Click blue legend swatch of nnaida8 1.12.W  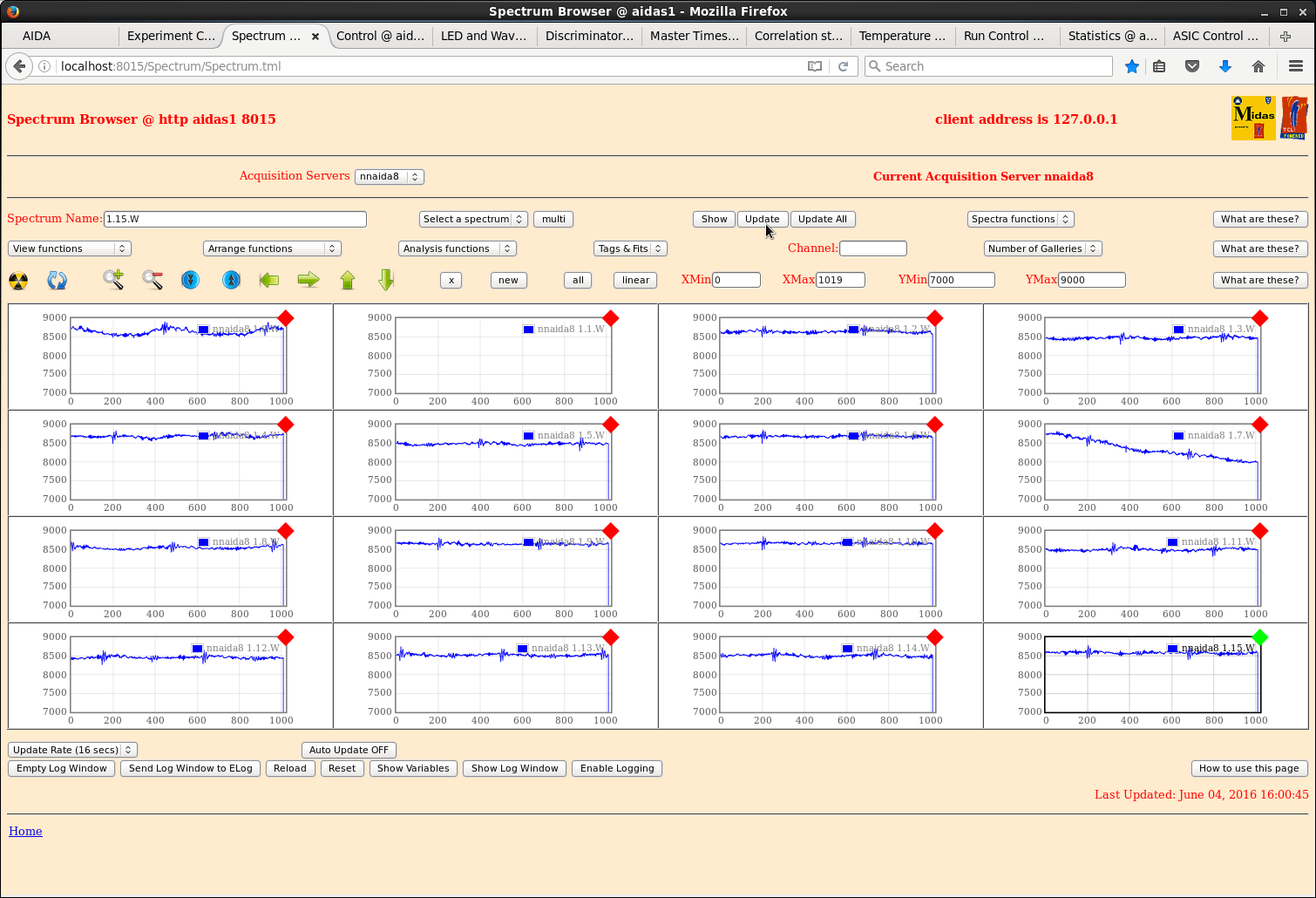coord(198,648)
